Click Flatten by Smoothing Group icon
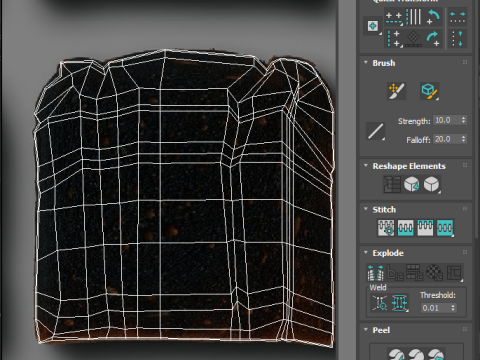This screenshot has height=360, width=480. pos(415,272)
